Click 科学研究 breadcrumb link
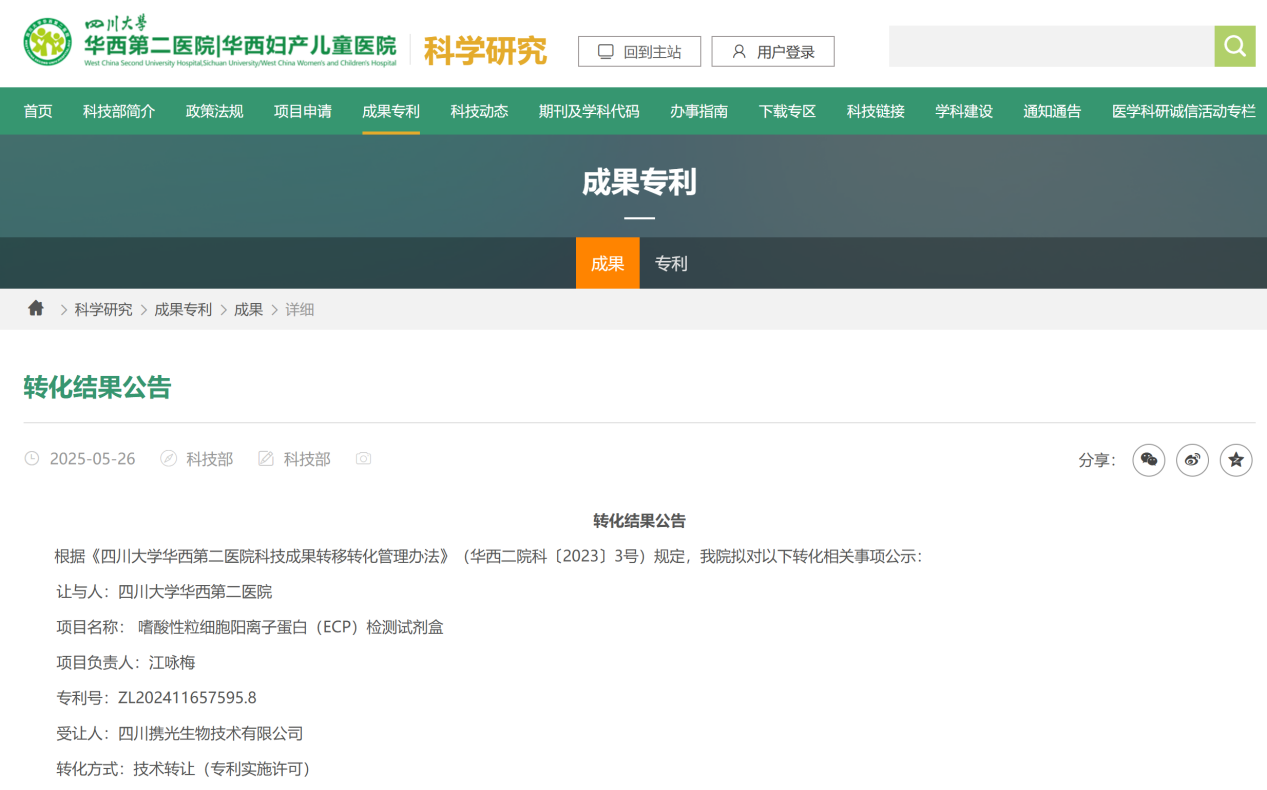 point(103,310)
